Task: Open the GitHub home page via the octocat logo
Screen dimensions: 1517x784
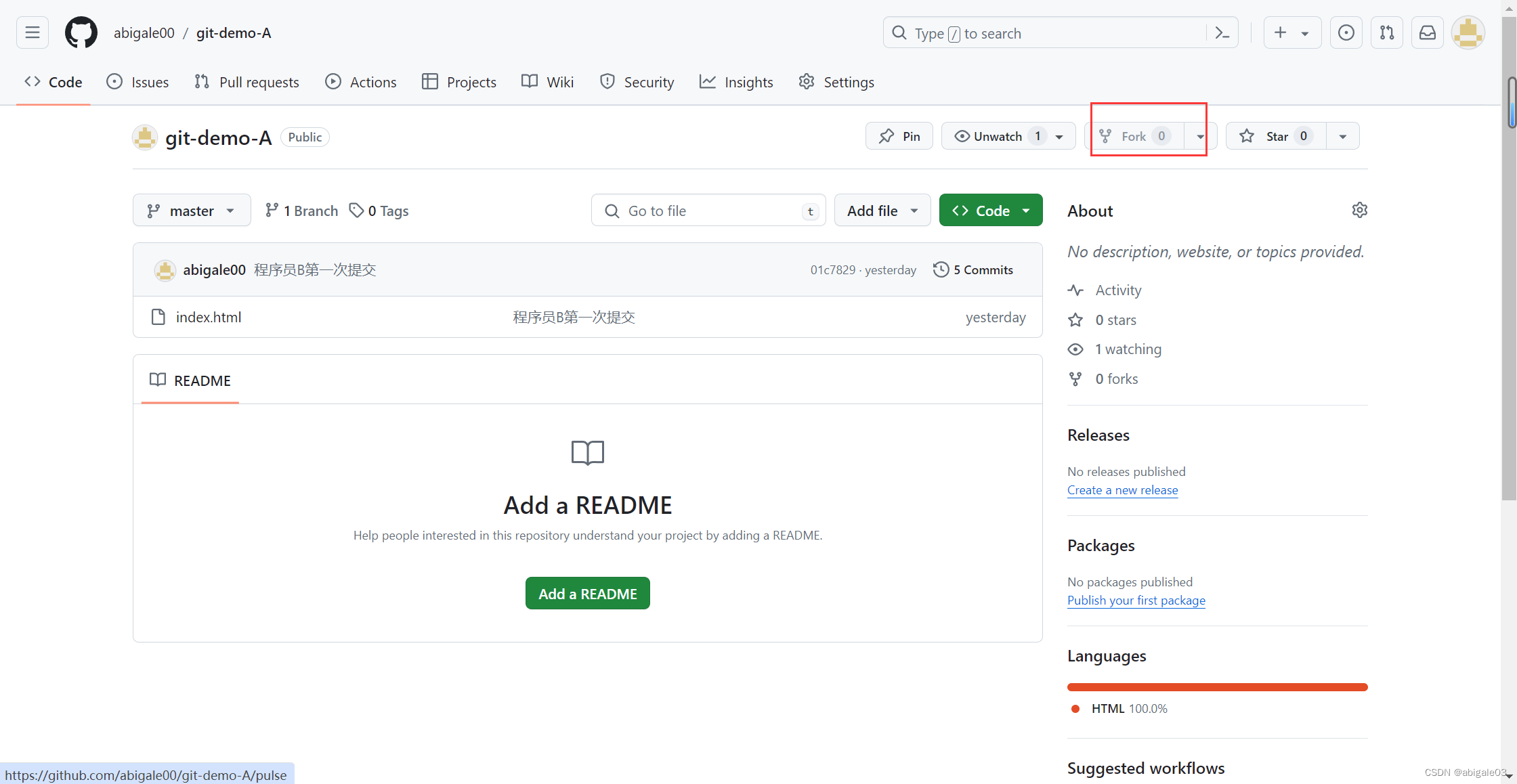Action: (81, 32)
